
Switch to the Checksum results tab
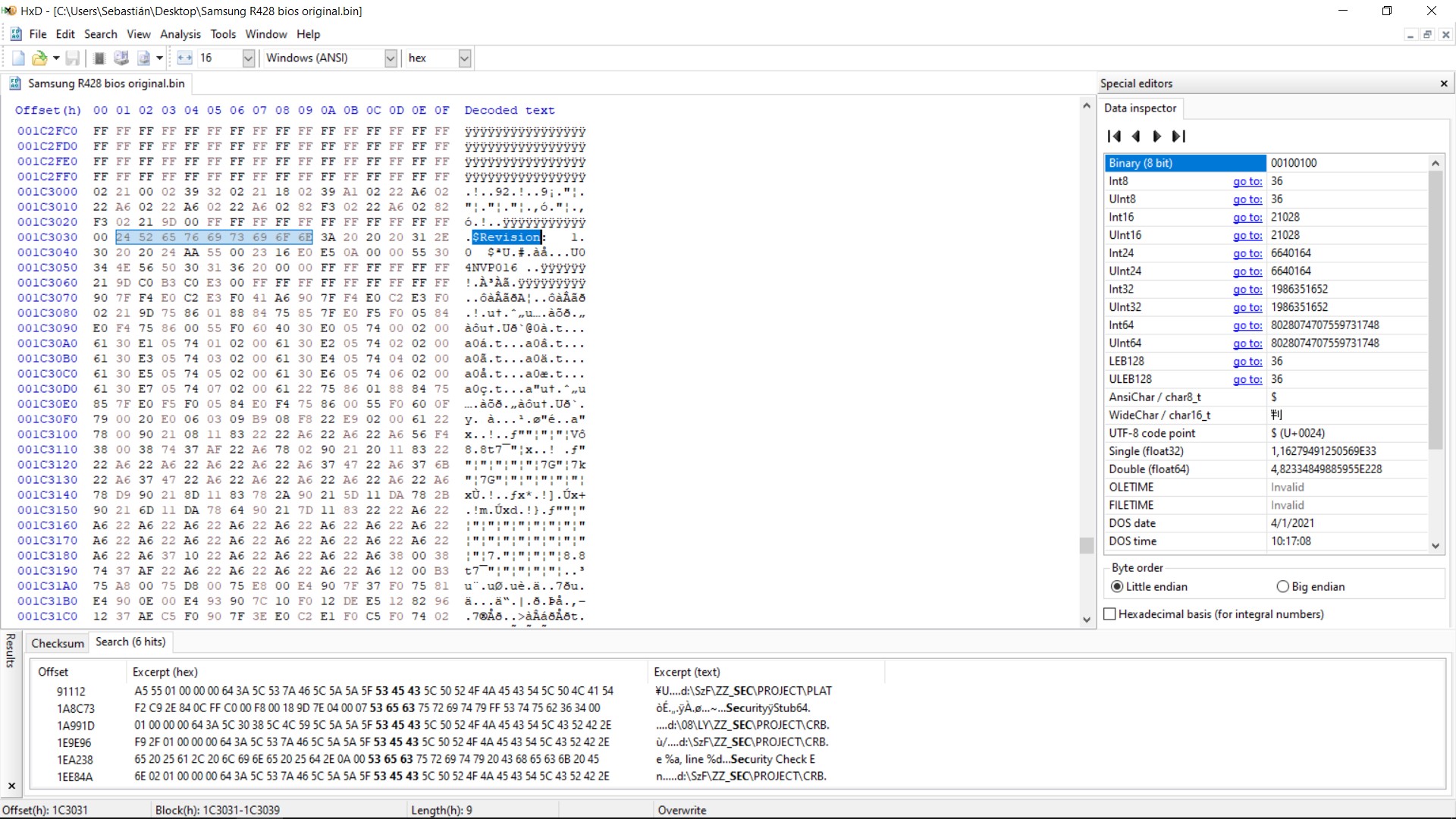pyautogui.click(x=58, y=643)
